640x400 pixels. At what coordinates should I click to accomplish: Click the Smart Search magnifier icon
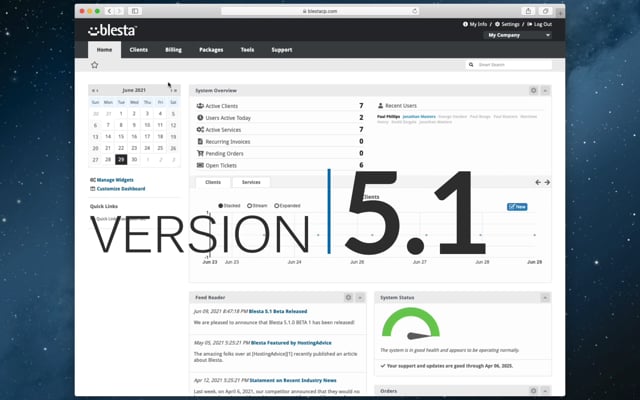point(471,64)
